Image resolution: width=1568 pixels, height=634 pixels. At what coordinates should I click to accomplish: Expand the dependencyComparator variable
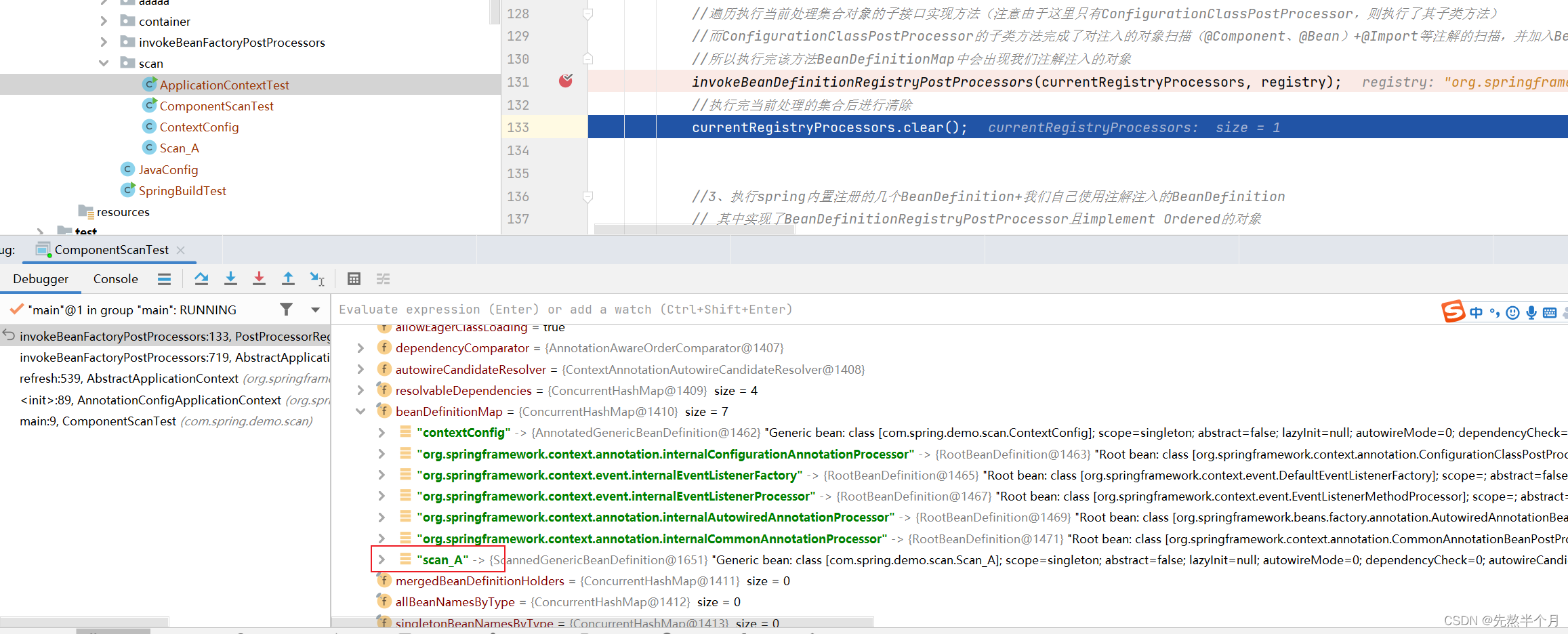[360, 347]
